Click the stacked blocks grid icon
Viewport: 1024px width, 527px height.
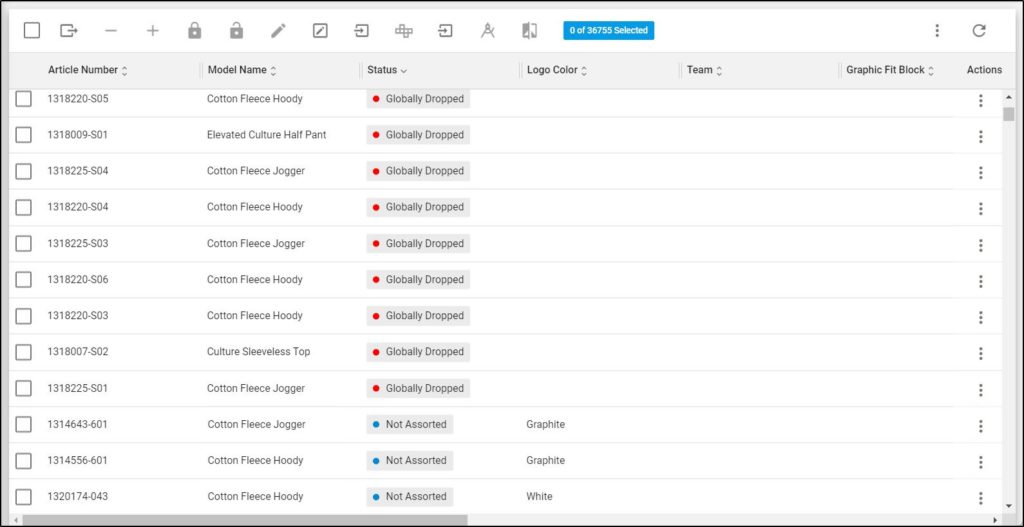click(x=404, y=31)
